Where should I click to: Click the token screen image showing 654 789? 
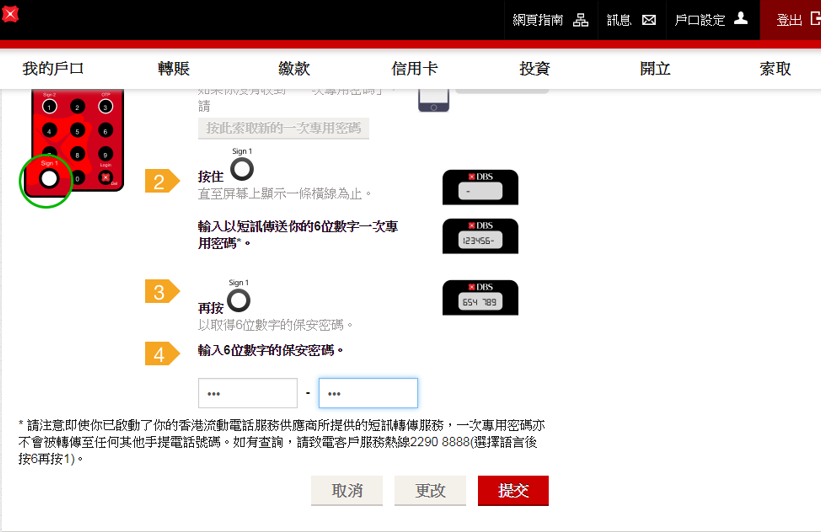click(480, 298)
